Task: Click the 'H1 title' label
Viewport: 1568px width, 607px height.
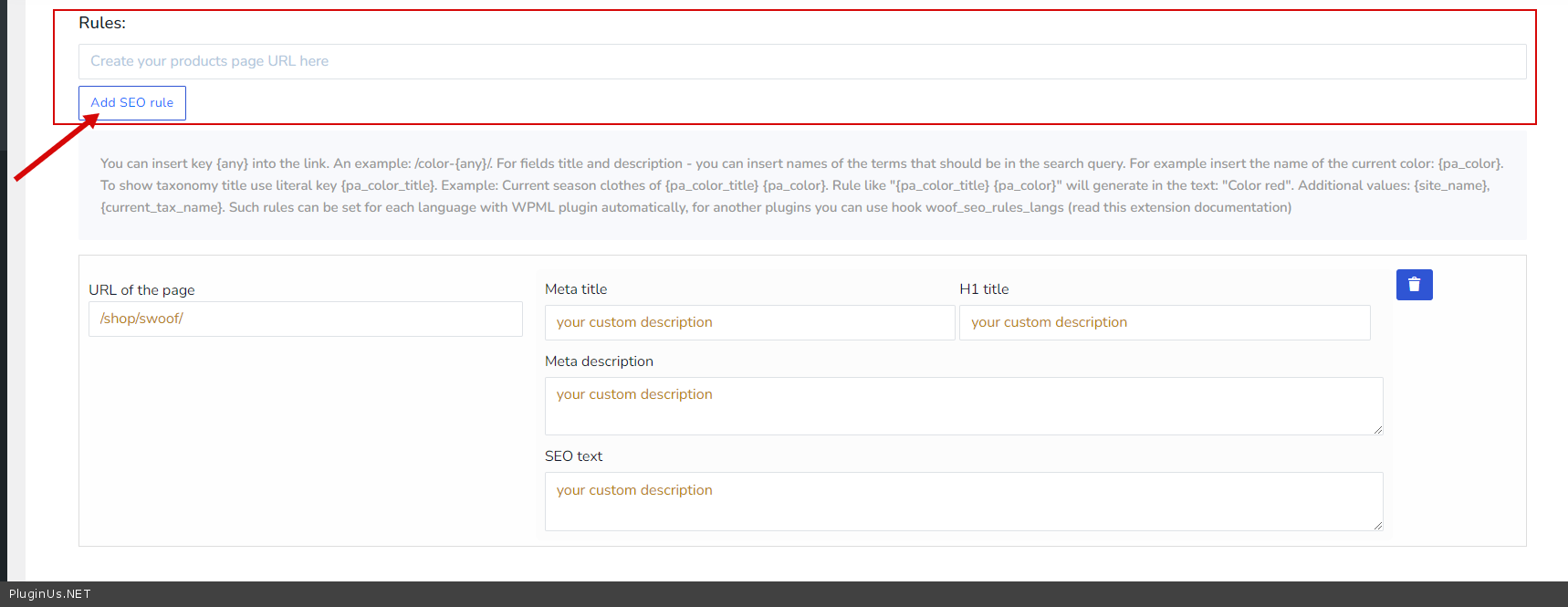Action: pyautogui.click(x=984, y=289)
